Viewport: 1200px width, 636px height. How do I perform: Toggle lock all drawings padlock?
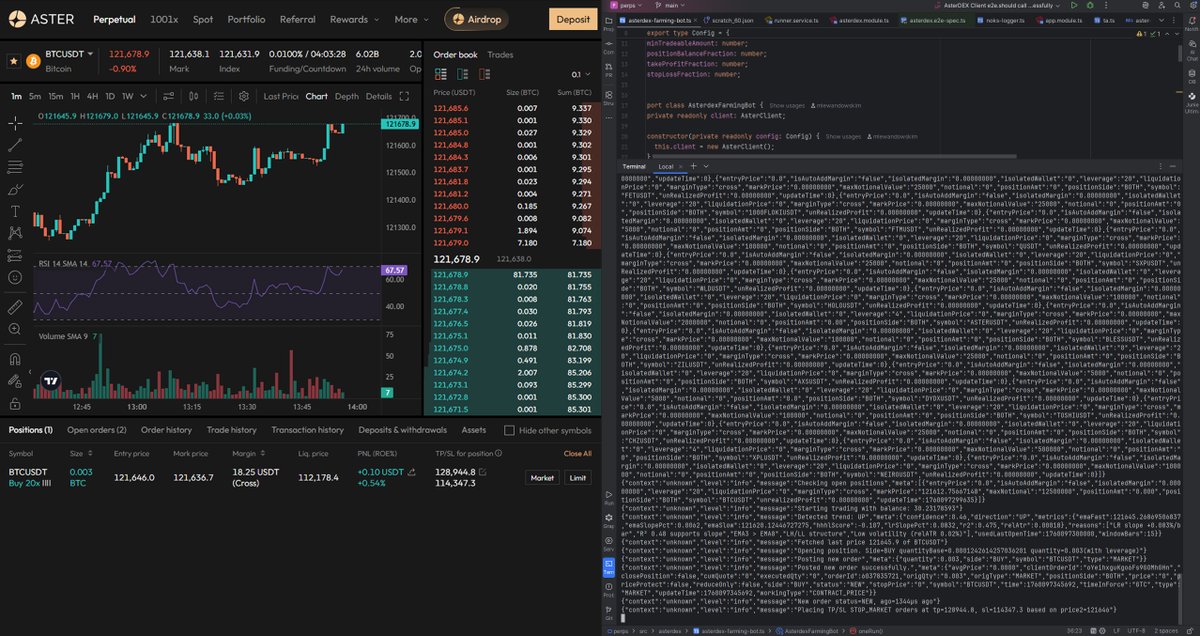coord(14,403)
